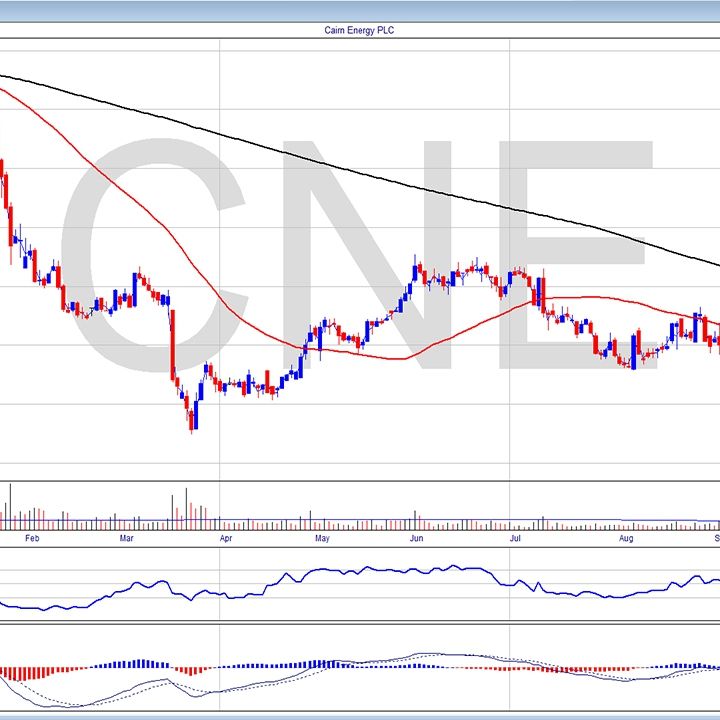Select the Aug label on date axis
720x720 pixels.
(x=626, y=538)
